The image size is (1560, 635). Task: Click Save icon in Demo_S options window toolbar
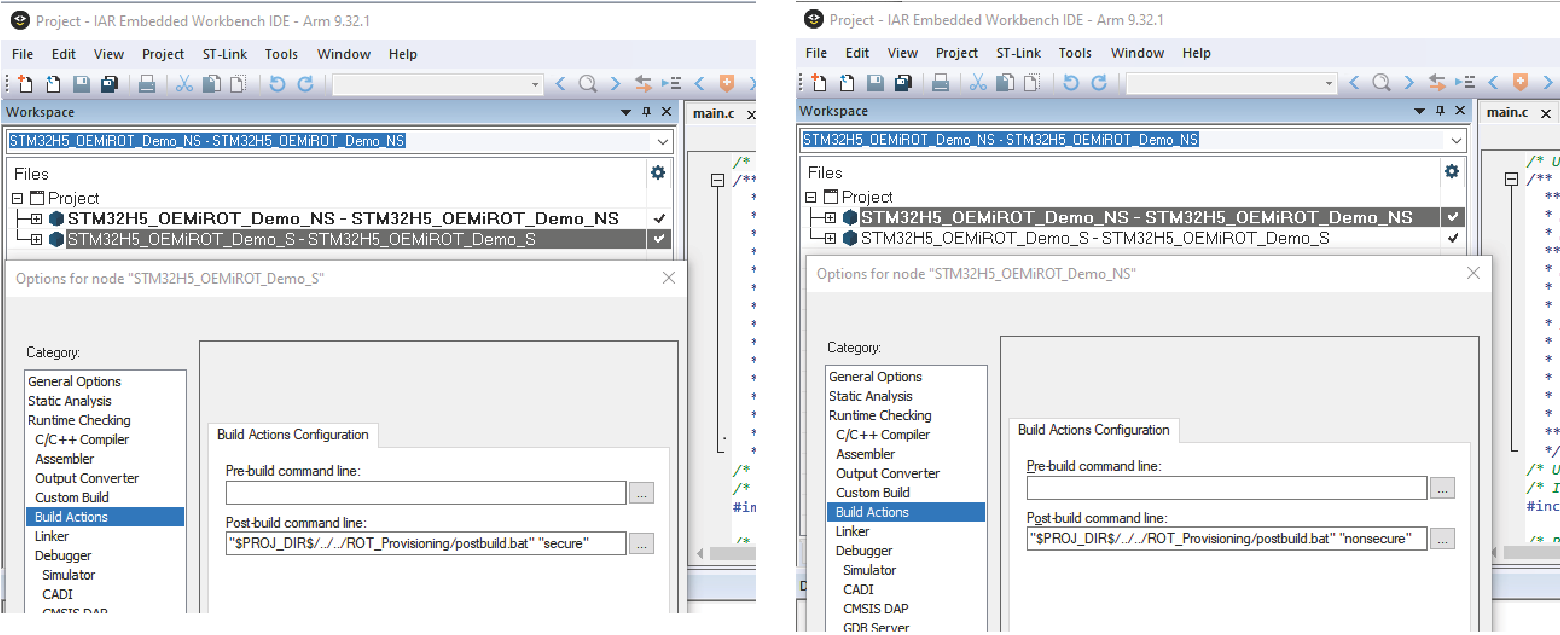82,84
